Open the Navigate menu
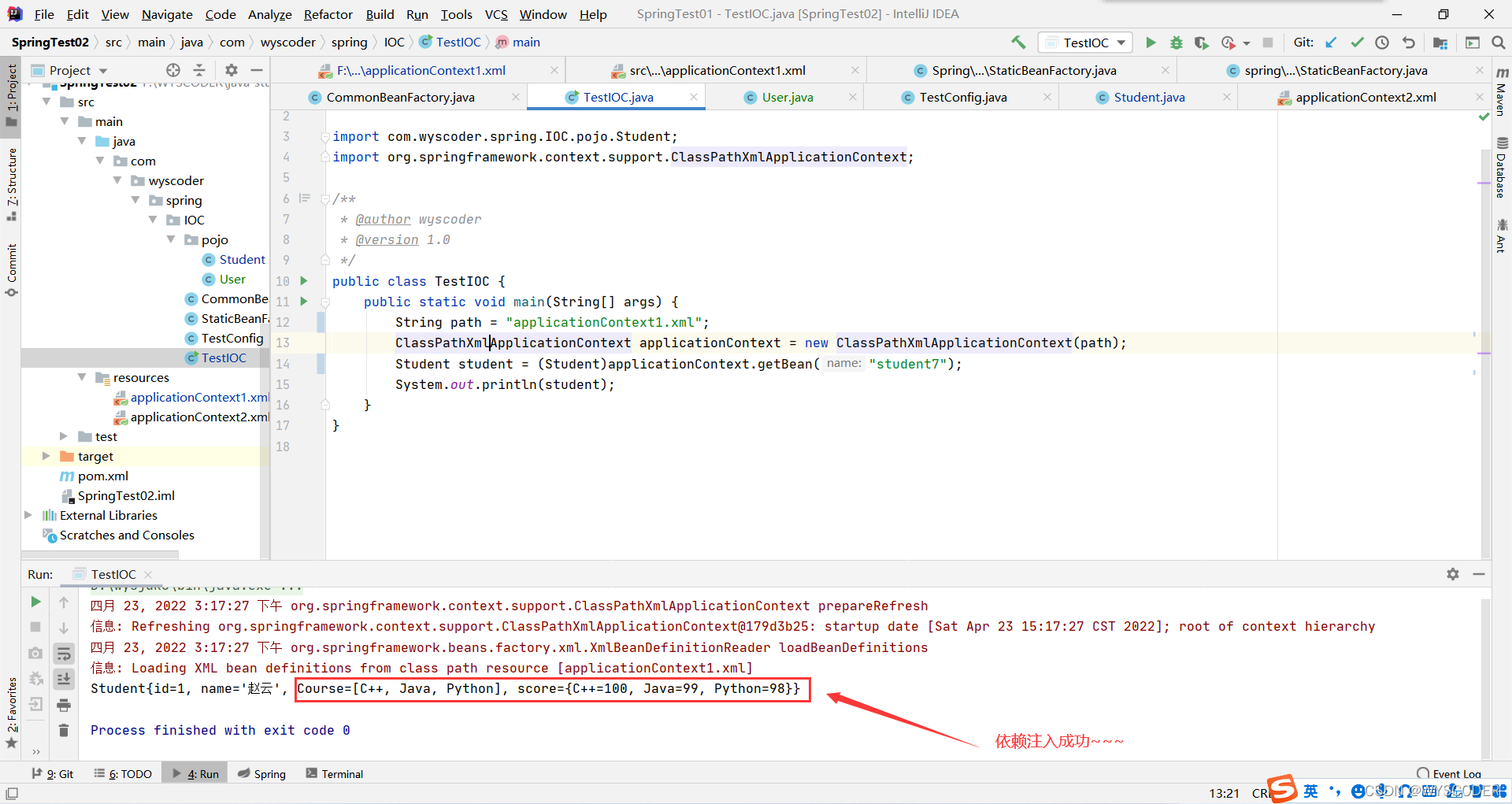This screenshot has height=804, width=1512. (x=167, y=14)
